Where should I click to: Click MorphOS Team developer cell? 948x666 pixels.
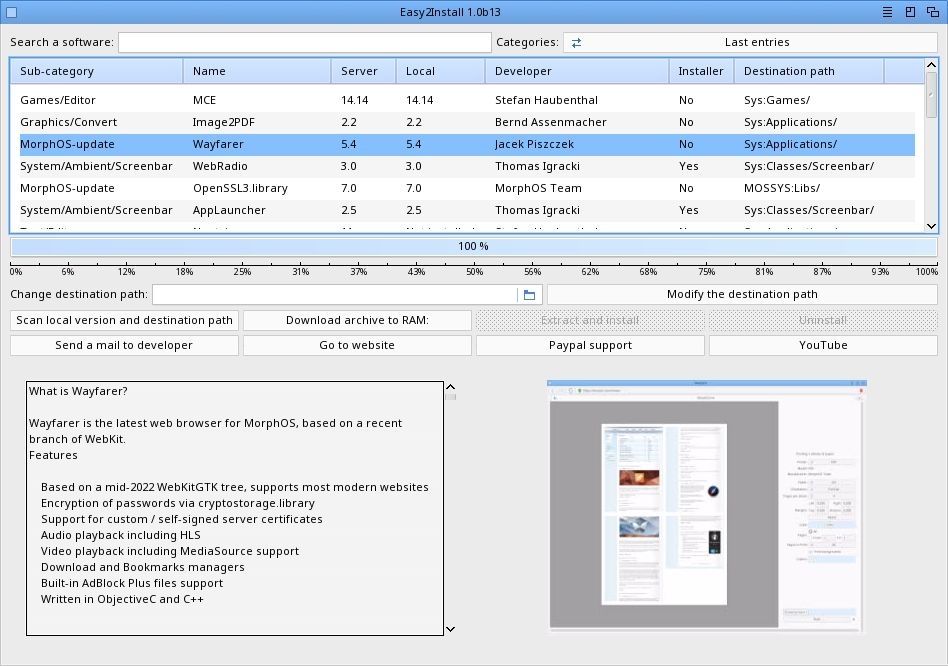pyautogui.click(x=538, y=189)
